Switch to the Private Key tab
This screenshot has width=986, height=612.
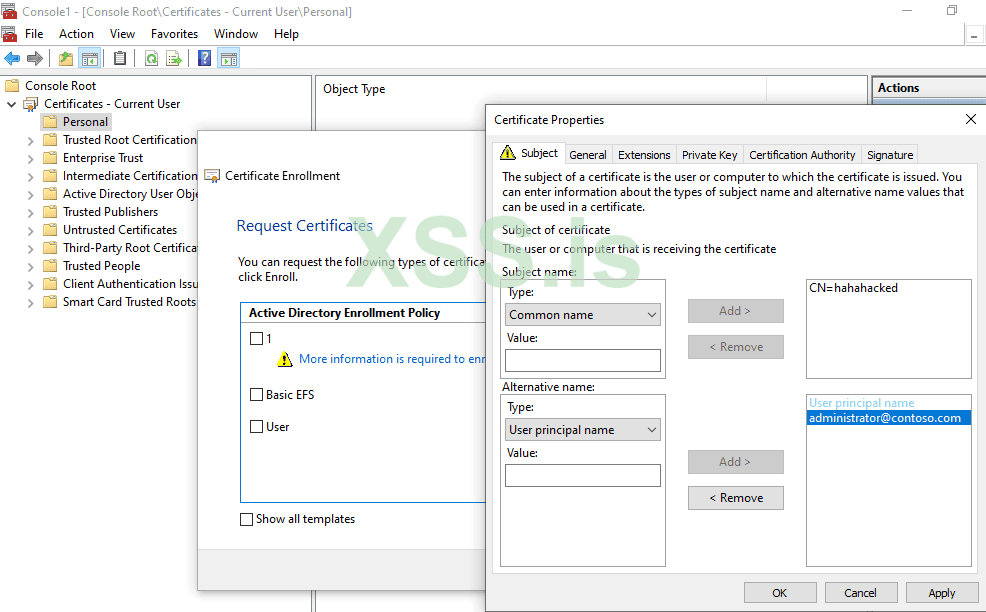pyautogui.click(x=709, y=154)
